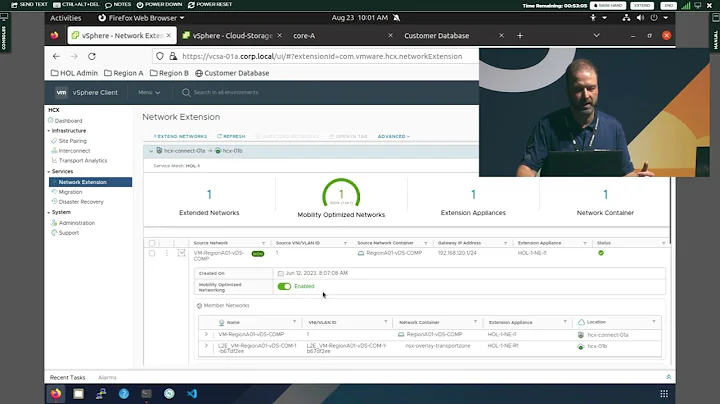Click the URL address bar

(x=321, y=56)
